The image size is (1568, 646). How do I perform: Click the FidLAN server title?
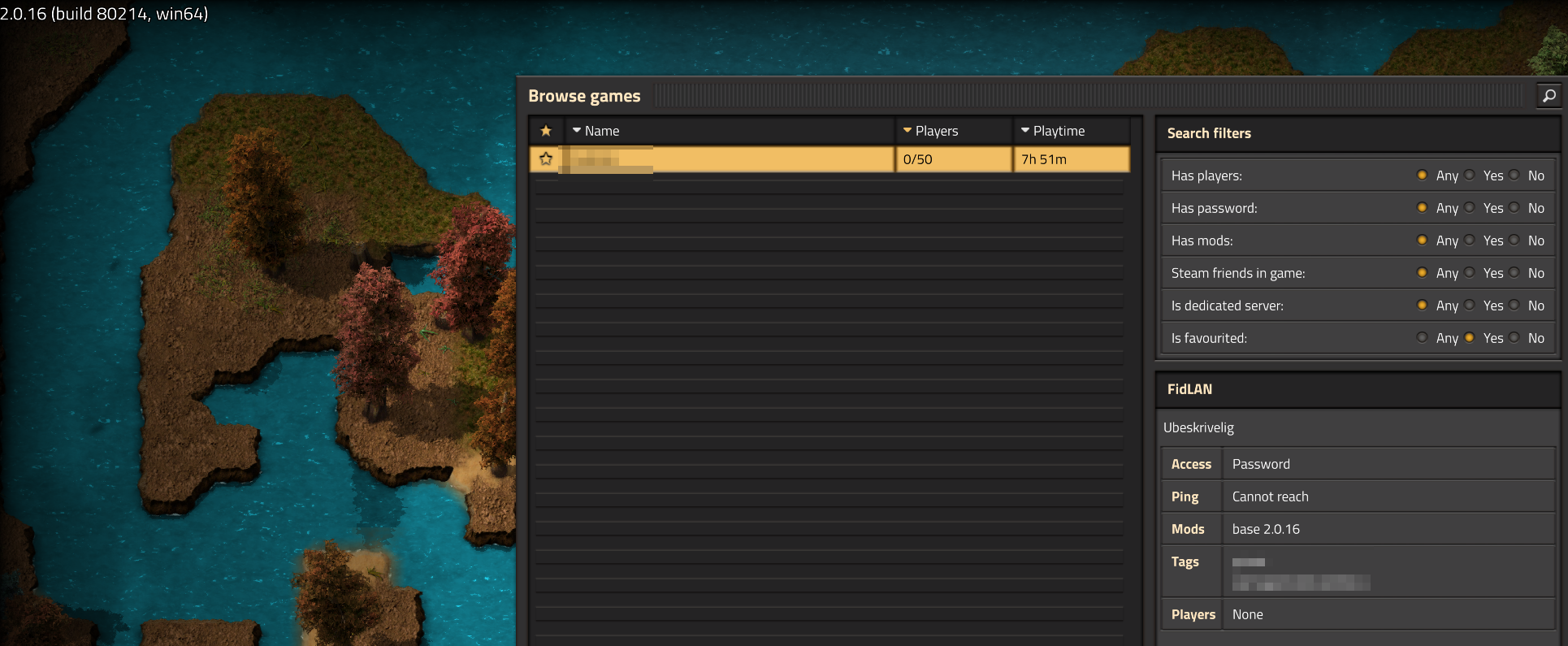1189,389
